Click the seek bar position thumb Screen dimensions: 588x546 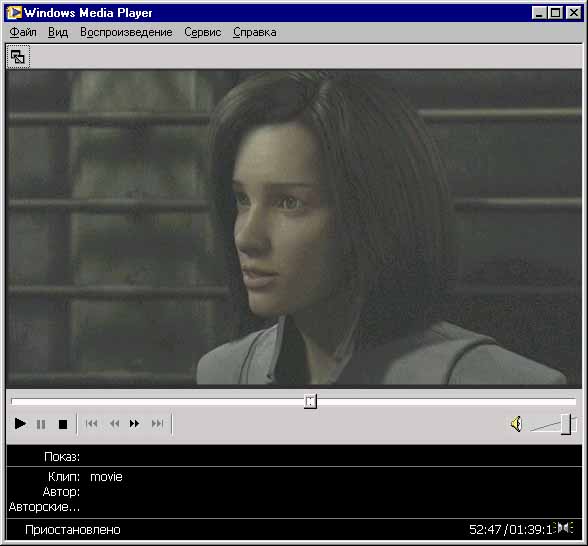tap(310, 401)
